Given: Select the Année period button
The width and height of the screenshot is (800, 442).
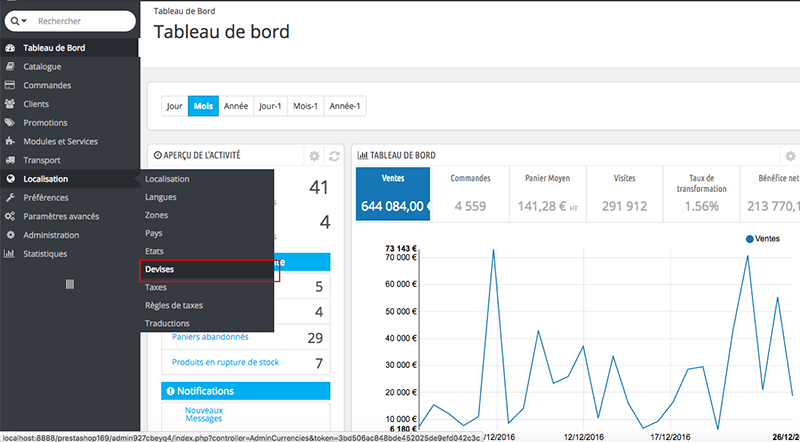Looking at the screenshot, I should [236, 105].
